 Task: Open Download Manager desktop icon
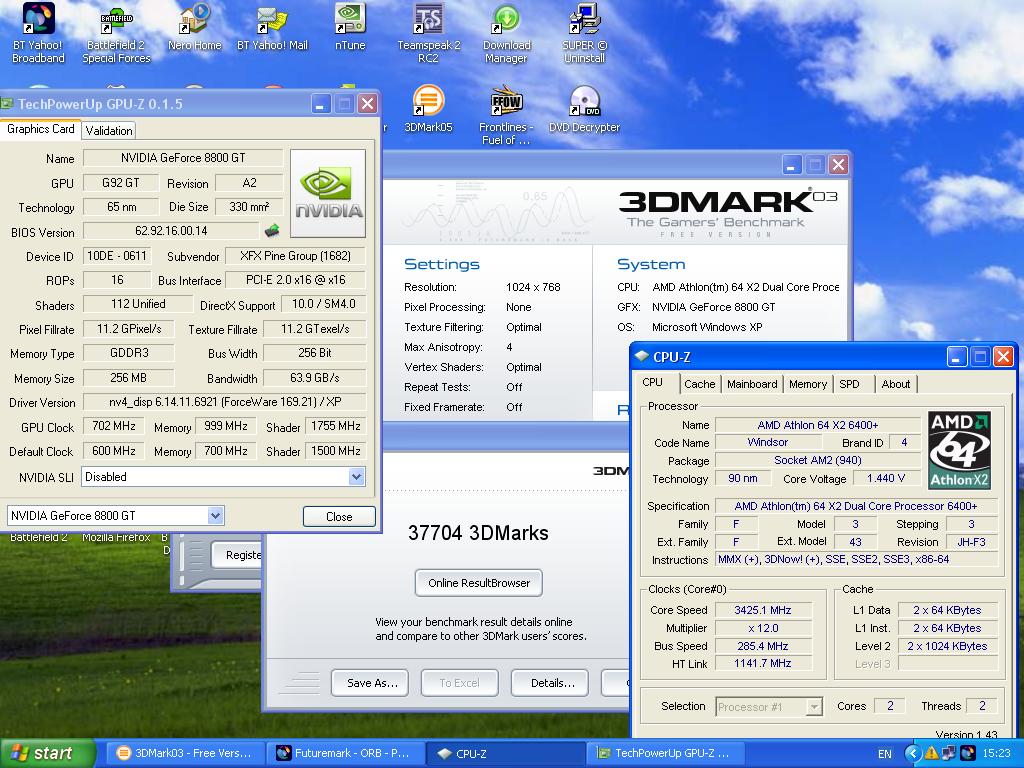point(506,33)
